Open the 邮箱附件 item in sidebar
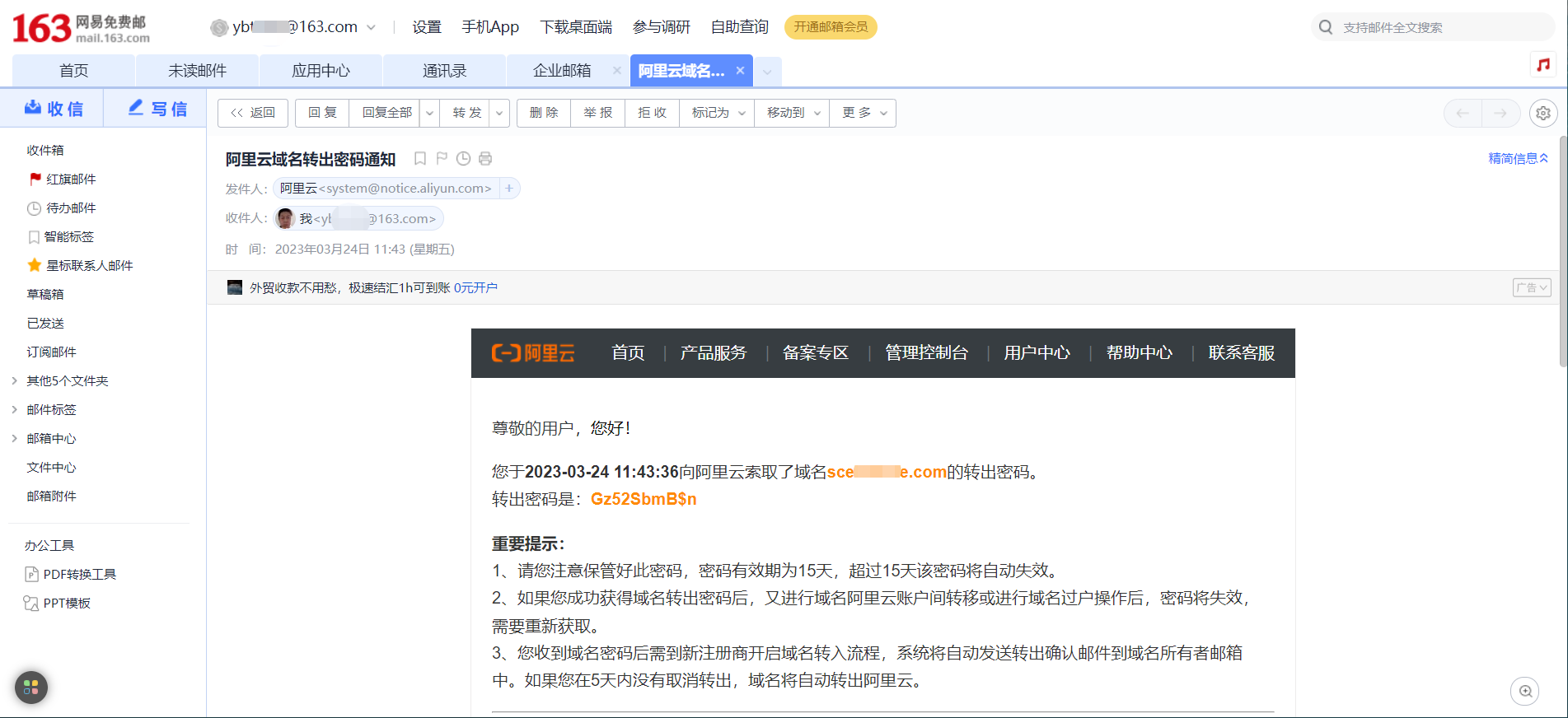1568x718 pixels. pyautogui.click(x=51, y=497)
